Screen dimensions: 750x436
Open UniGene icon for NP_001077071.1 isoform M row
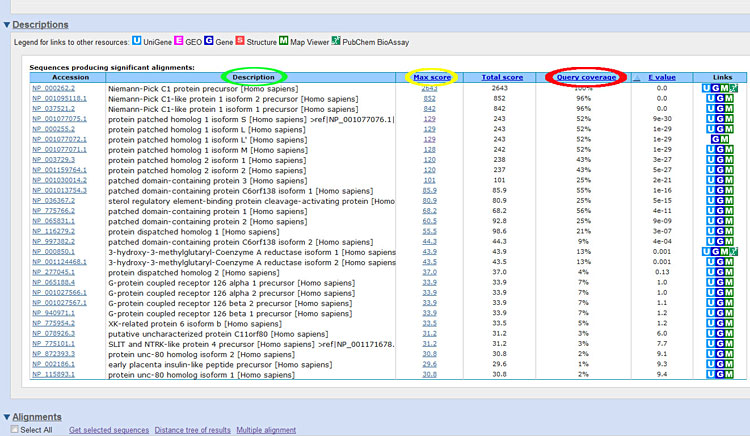coord(711,150)
